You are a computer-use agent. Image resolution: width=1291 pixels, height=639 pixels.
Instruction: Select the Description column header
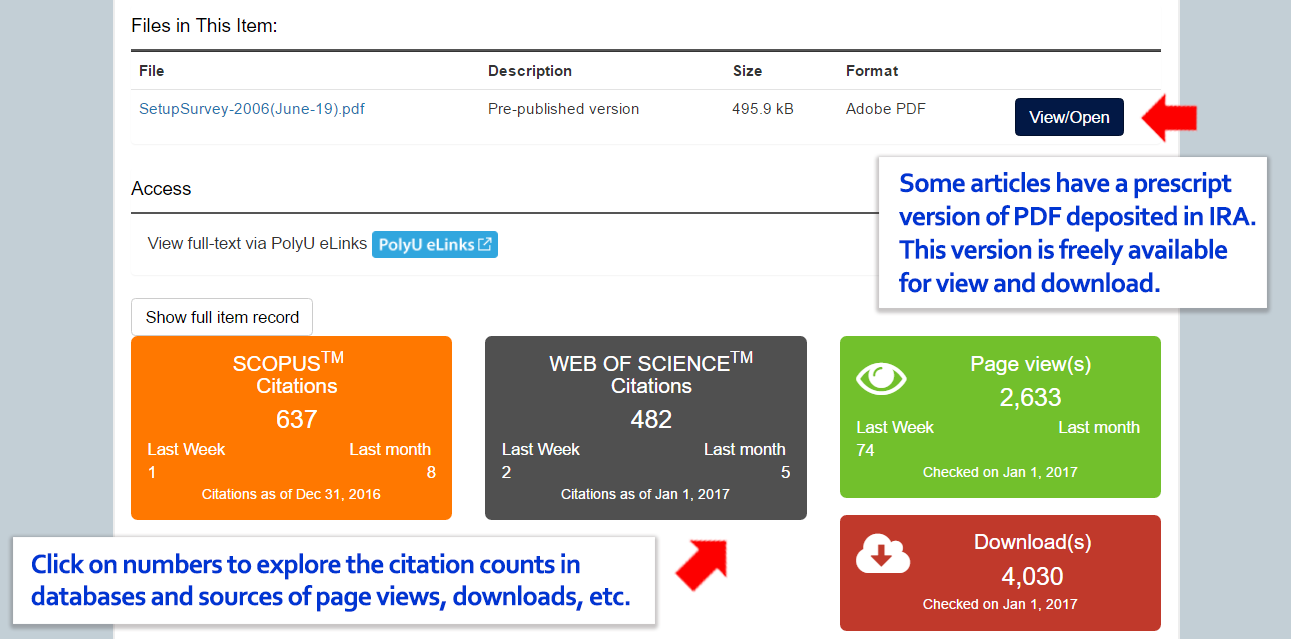[x=530, y=71]
